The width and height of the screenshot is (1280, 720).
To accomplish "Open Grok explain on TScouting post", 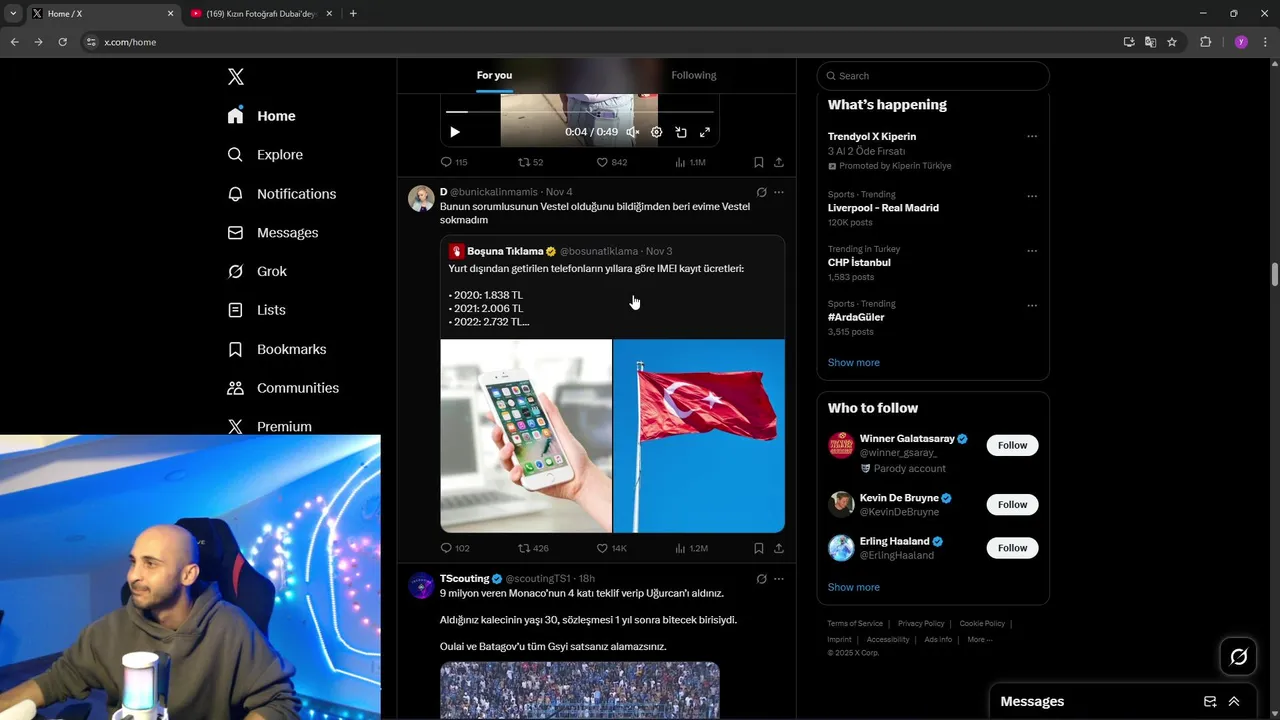I will (x=761, y=579).
